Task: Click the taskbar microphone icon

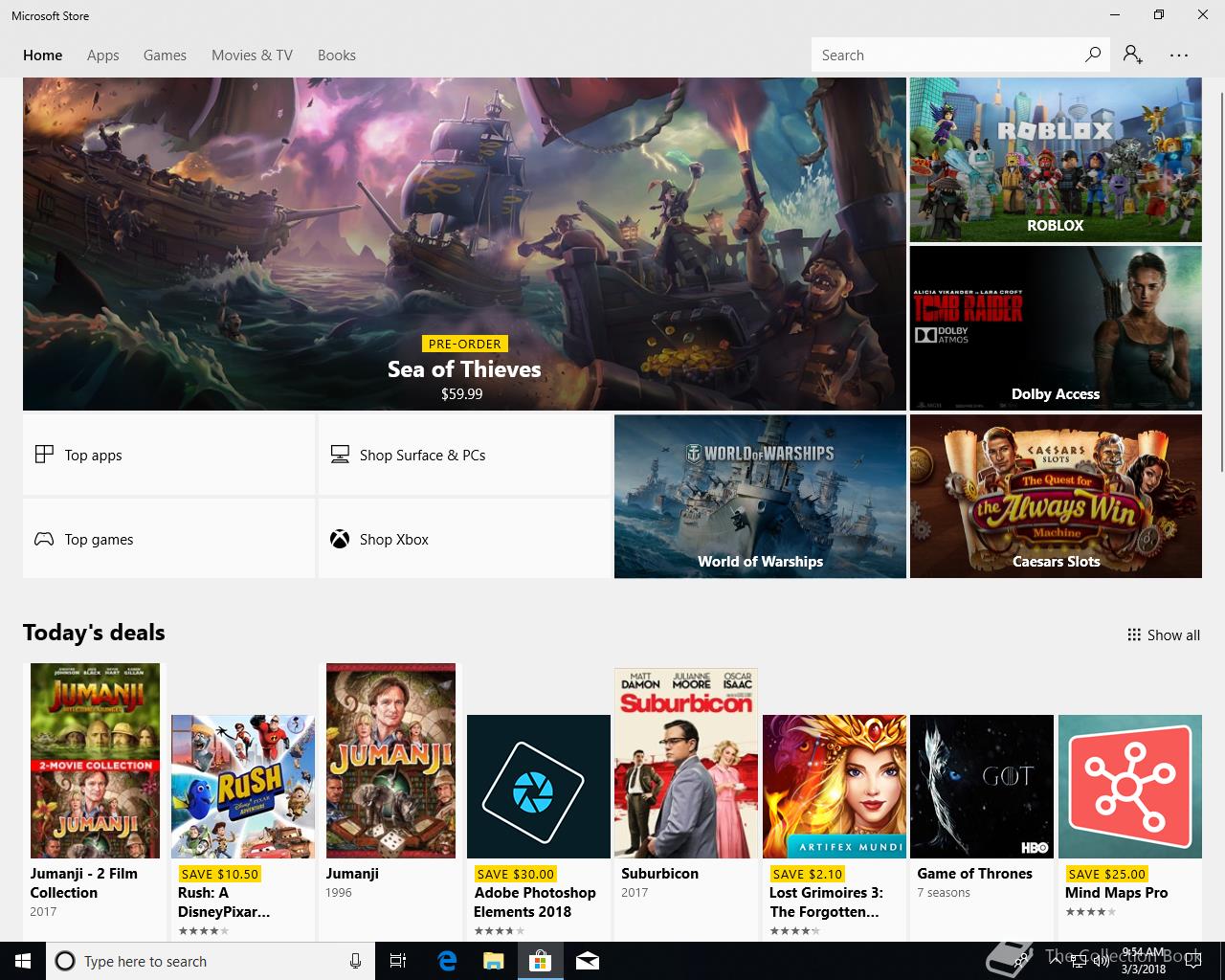Action: point(355,961)
